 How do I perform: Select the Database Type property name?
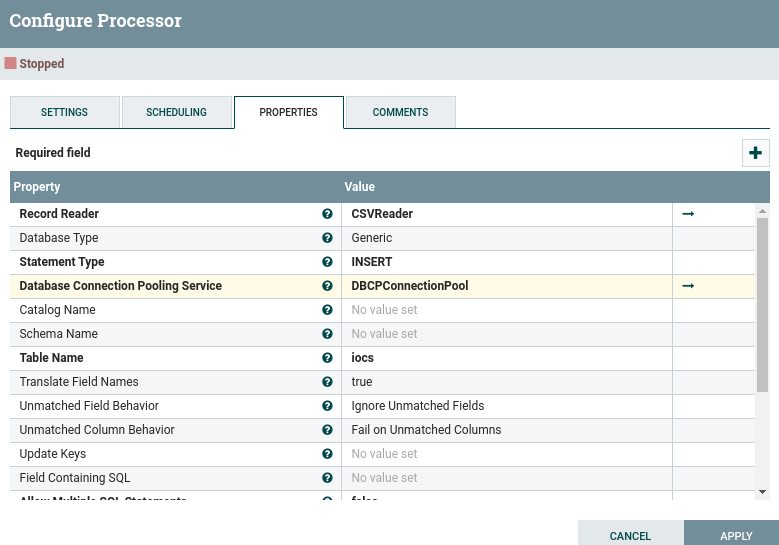pos(59,238)
